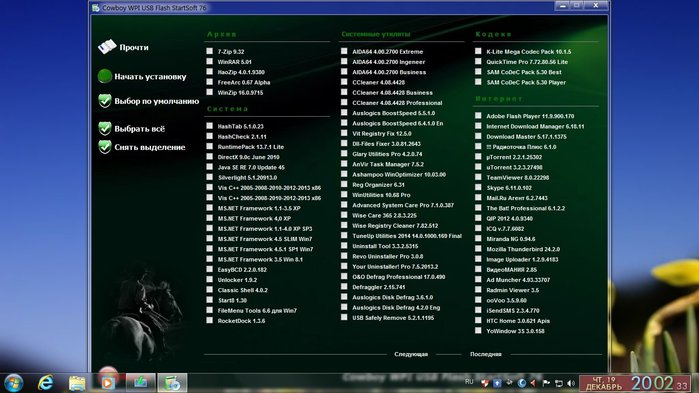Check RocketDock 1.3.6 checkbox

pyautogui.click(x=210, y=320)
